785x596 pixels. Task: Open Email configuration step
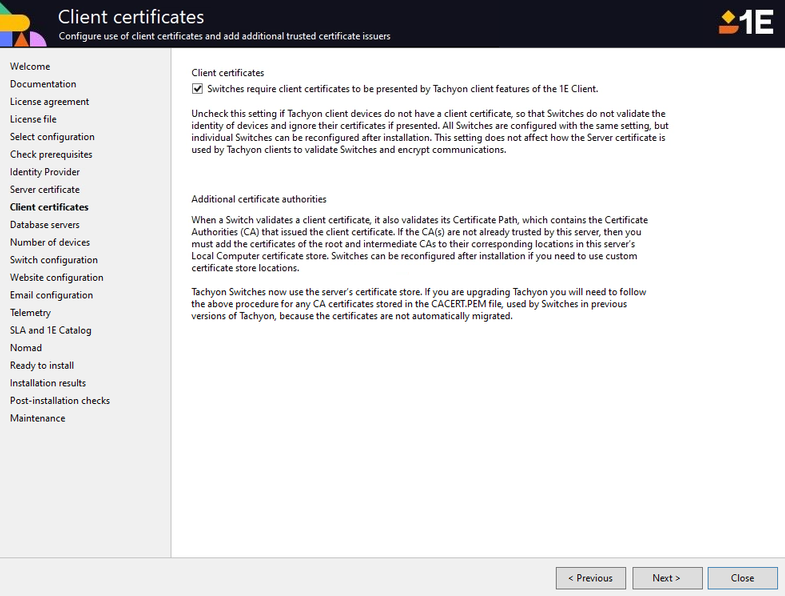[52, 295]
